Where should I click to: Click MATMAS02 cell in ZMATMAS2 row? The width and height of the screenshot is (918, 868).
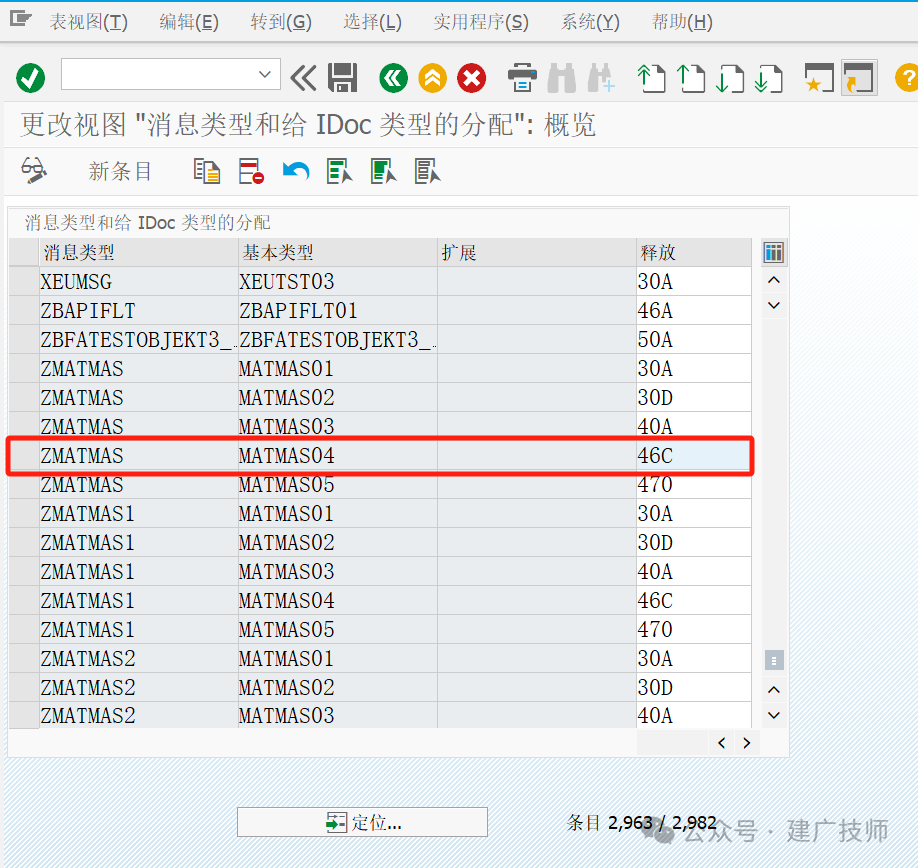pyautogui.click(x=338, y=688)
